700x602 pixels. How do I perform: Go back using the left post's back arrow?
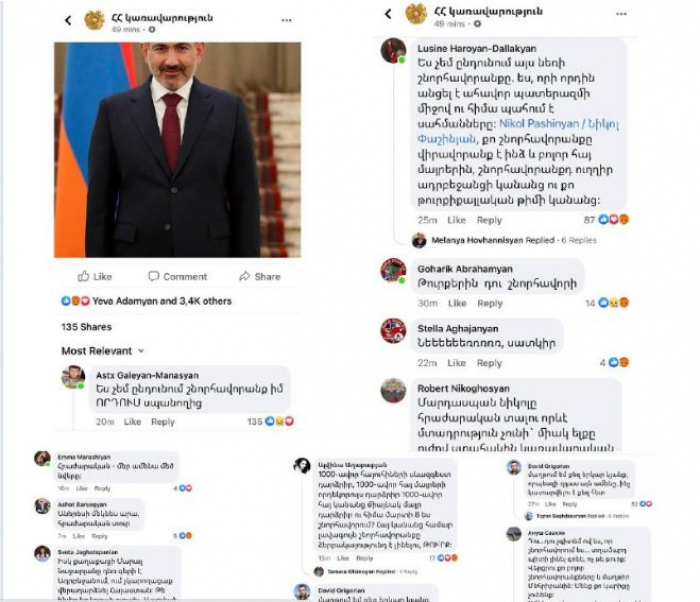point(68,20)
